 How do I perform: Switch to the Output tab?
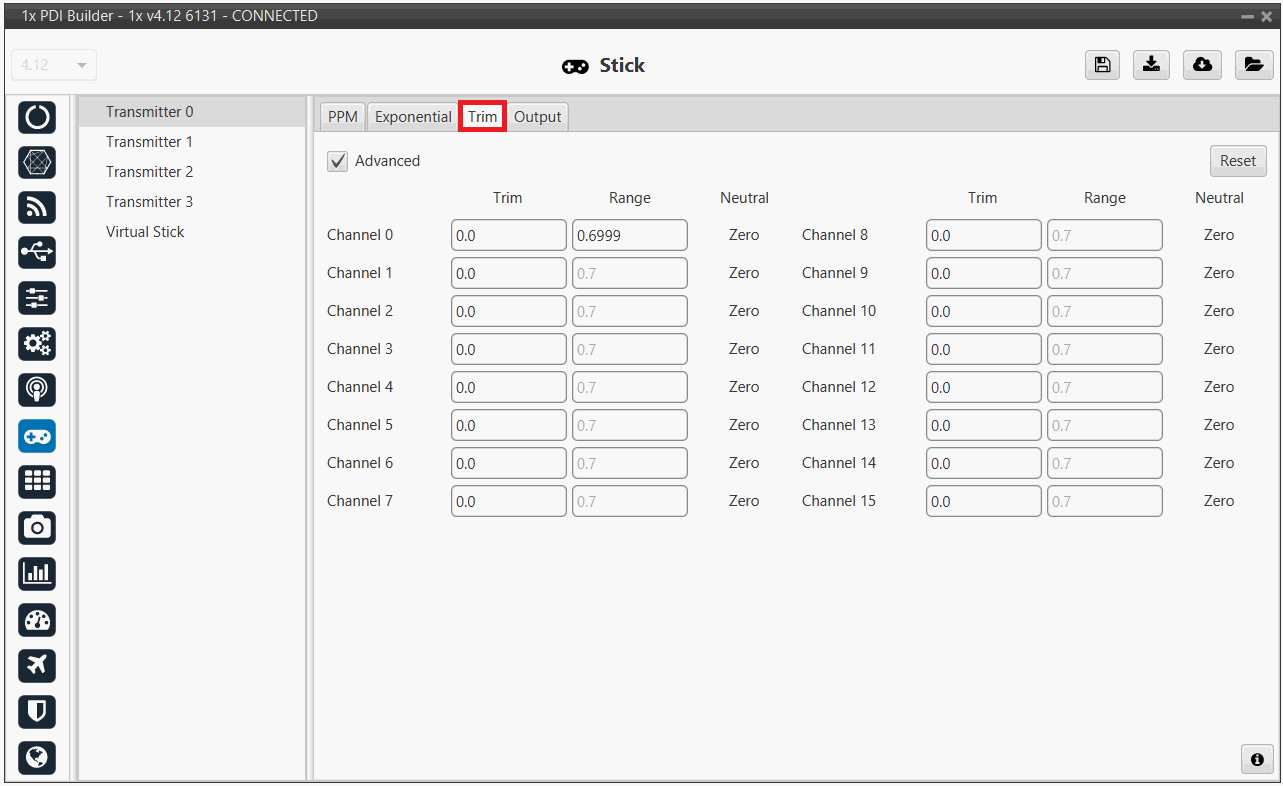tap(537, 117)
